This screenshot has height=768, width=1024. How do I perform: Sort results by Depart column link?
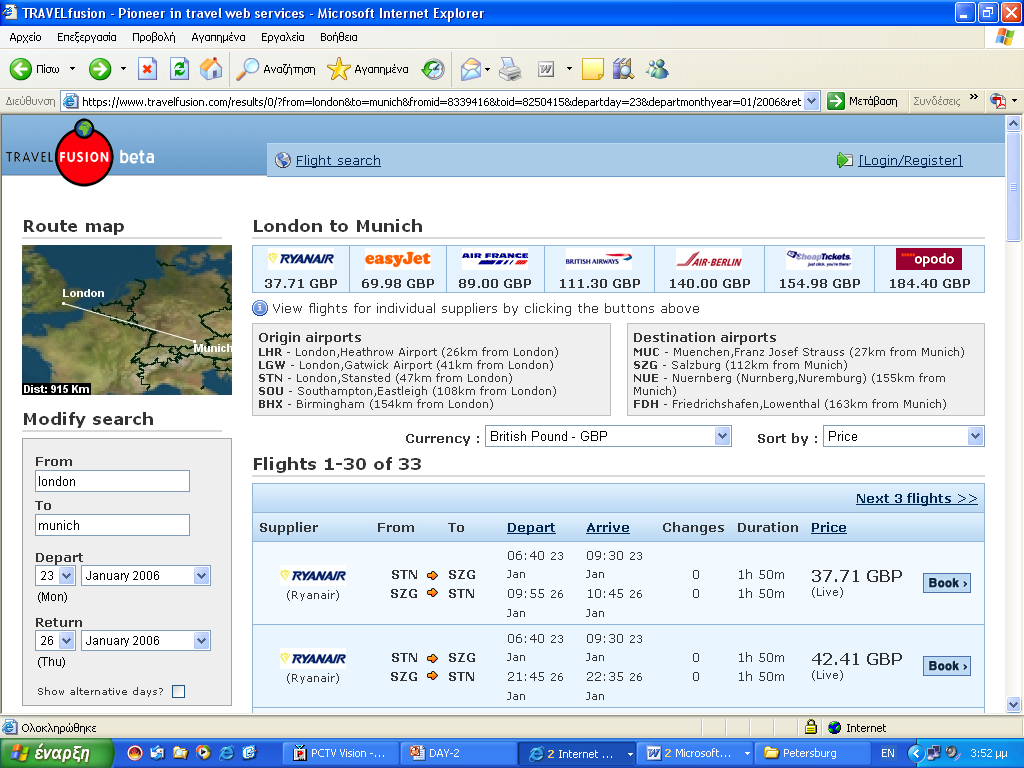point(531,528)
